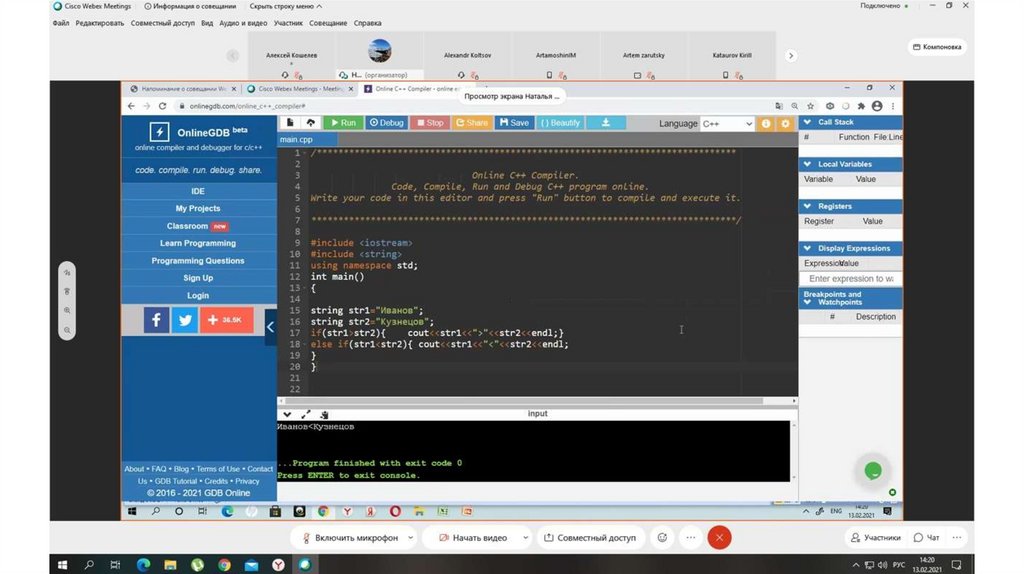Click Login in sidebar

[198, 295]
